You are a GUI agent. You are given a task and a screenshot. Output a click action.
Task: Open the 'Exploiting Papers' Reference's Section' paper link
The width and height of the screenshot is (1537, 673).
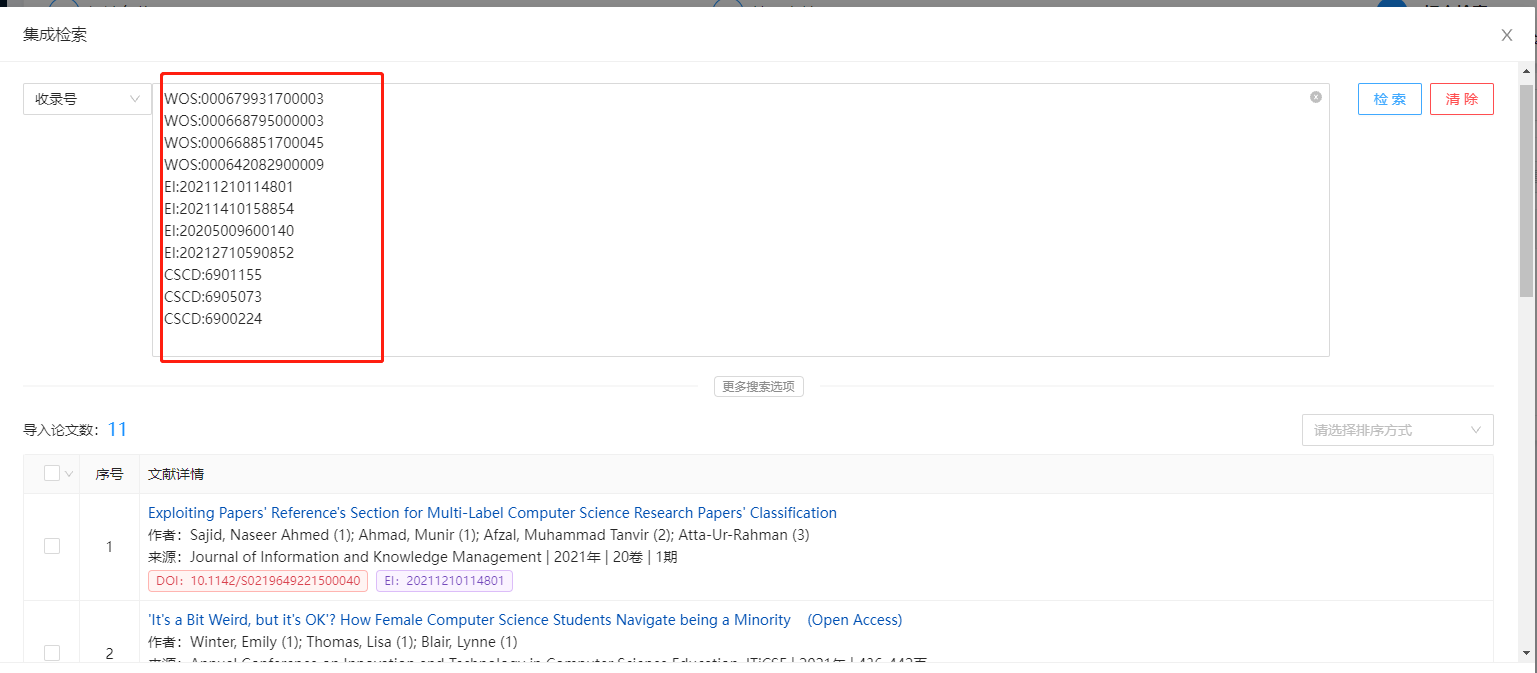point(492,513)
